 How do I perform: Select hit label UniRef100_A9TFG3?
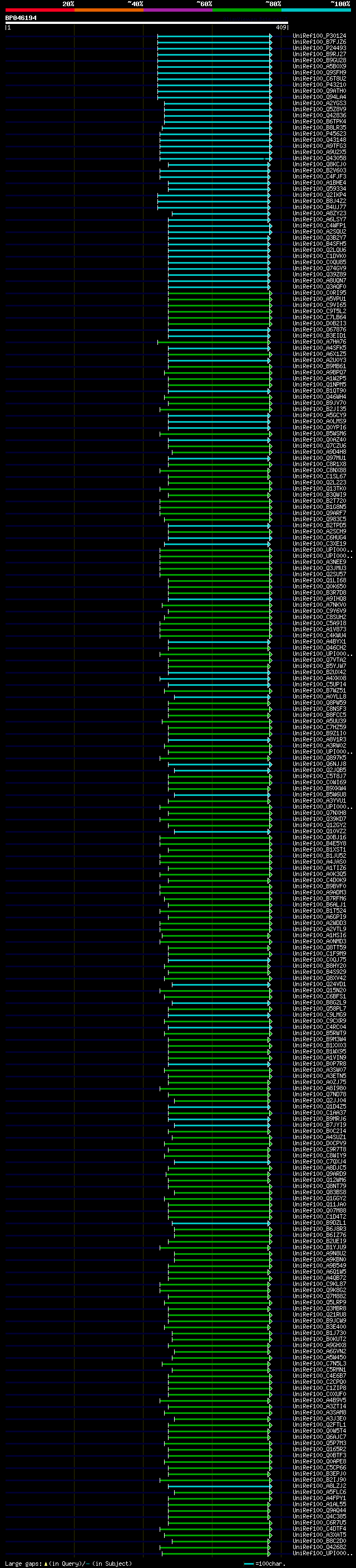pyautogui.click(x=319, y=146)
